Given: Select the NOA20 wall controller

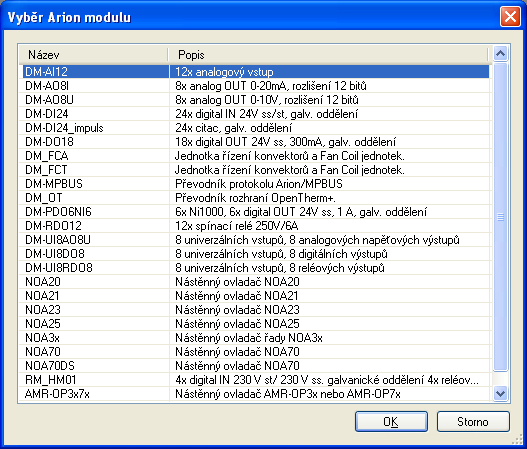Looking at the screenshot, I should (x=255, y=282).
